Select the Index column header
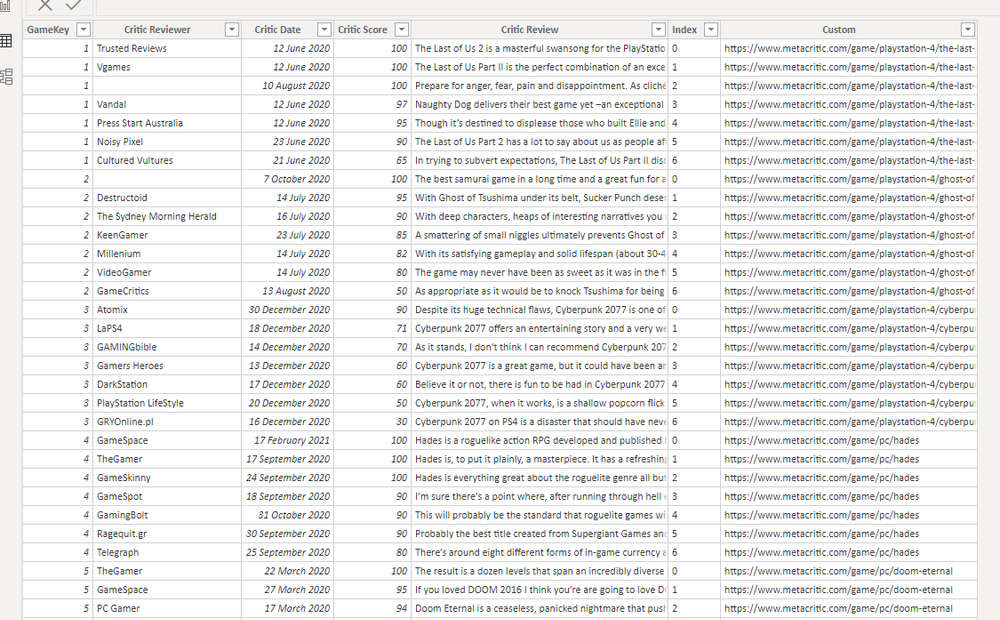 695,29
